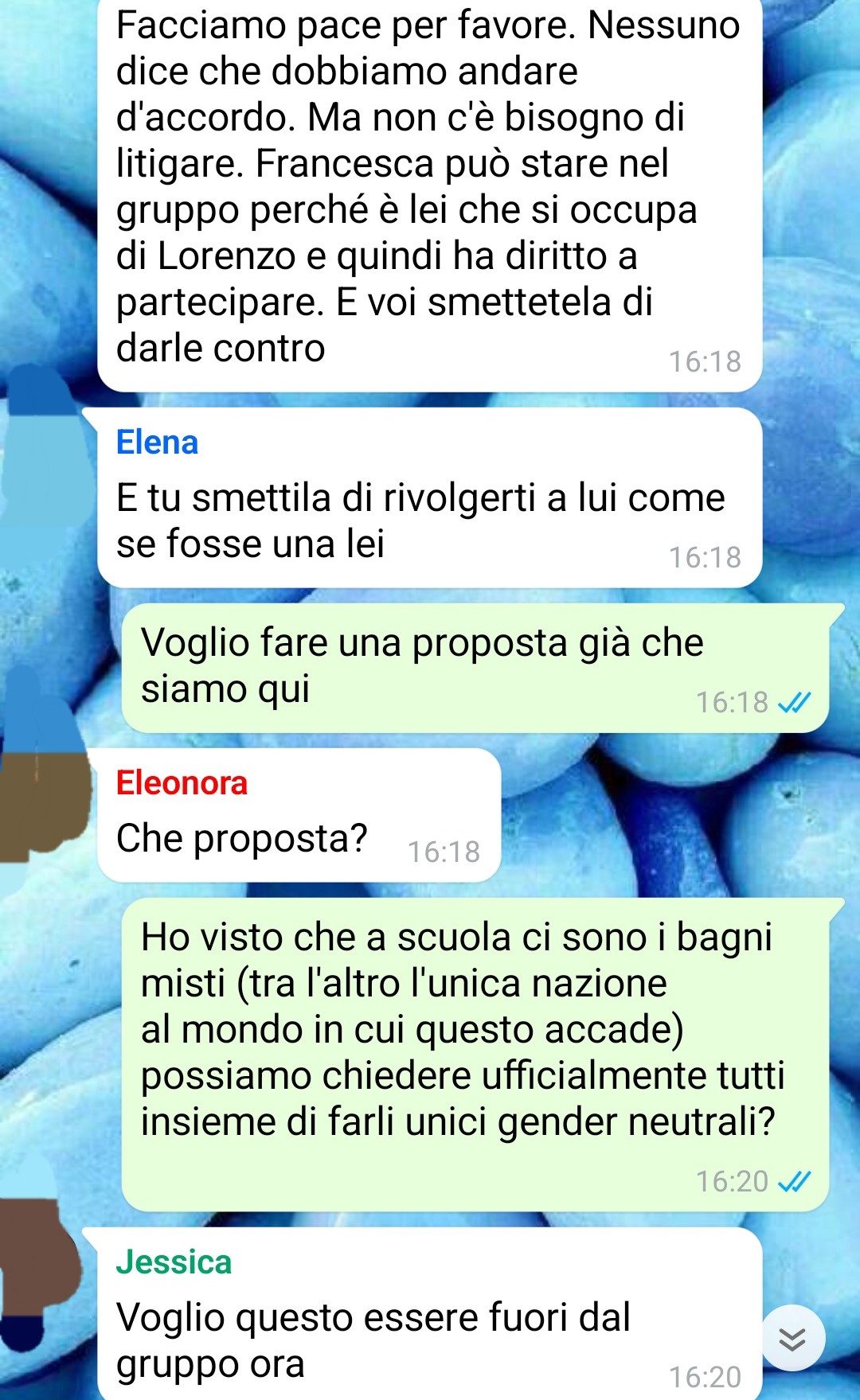Tap the scroll-to-bottom double chevron button
This screenshot has width=860, height=1400.
coord(792,1338)
